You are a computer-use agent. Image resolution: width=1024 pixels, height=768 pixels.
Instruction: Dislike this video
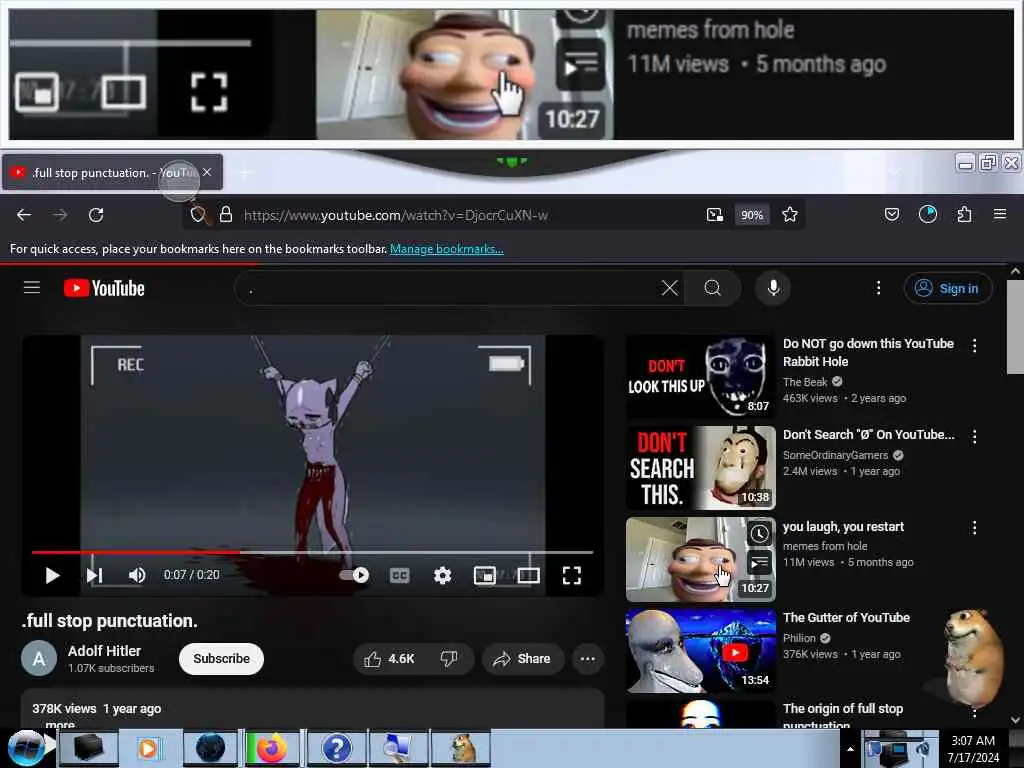449,659
